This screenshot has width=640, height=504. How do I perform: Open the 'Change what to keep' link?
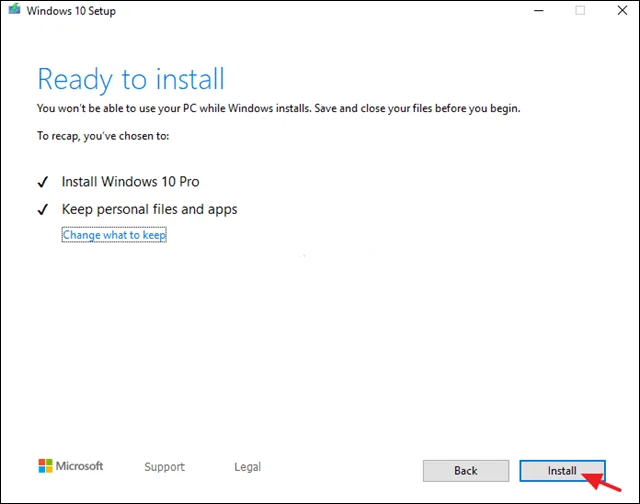(x=114, y=235)
